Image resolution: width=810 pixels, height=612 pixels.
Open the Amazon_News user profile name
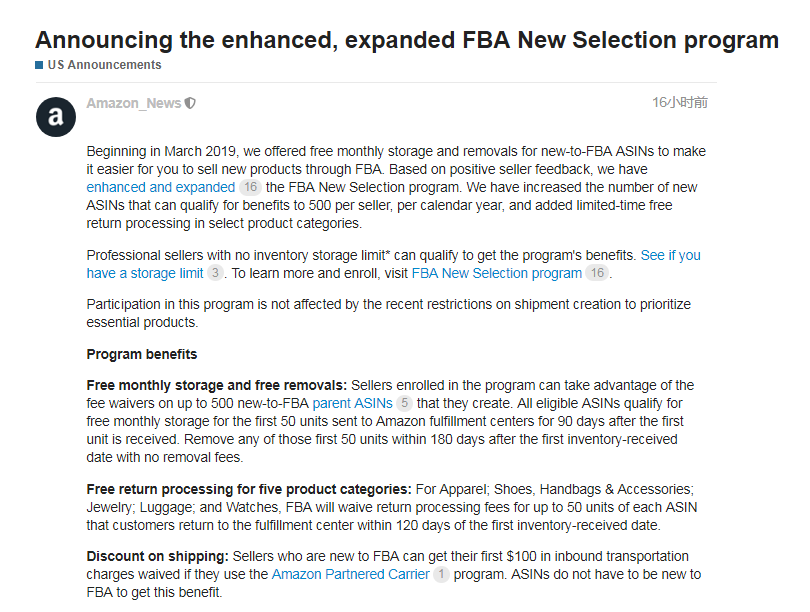(133, 103)
